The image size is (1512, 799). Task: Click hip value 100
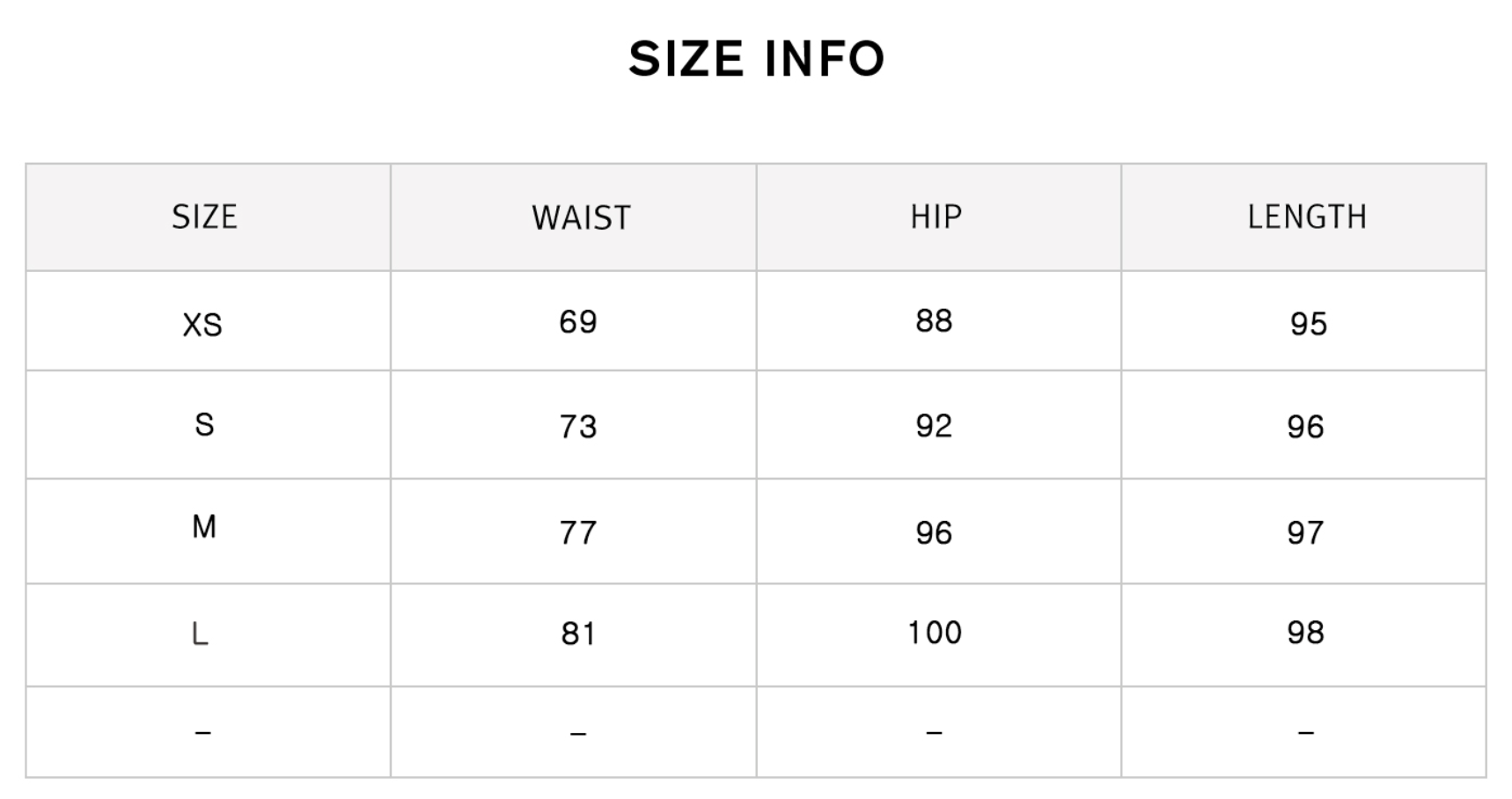(935, 633)
